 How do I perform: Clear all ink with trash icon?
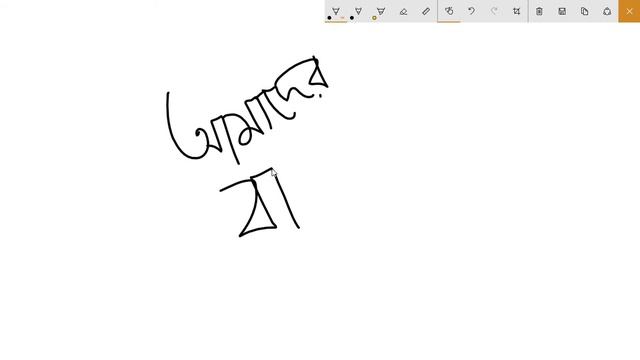539,11
